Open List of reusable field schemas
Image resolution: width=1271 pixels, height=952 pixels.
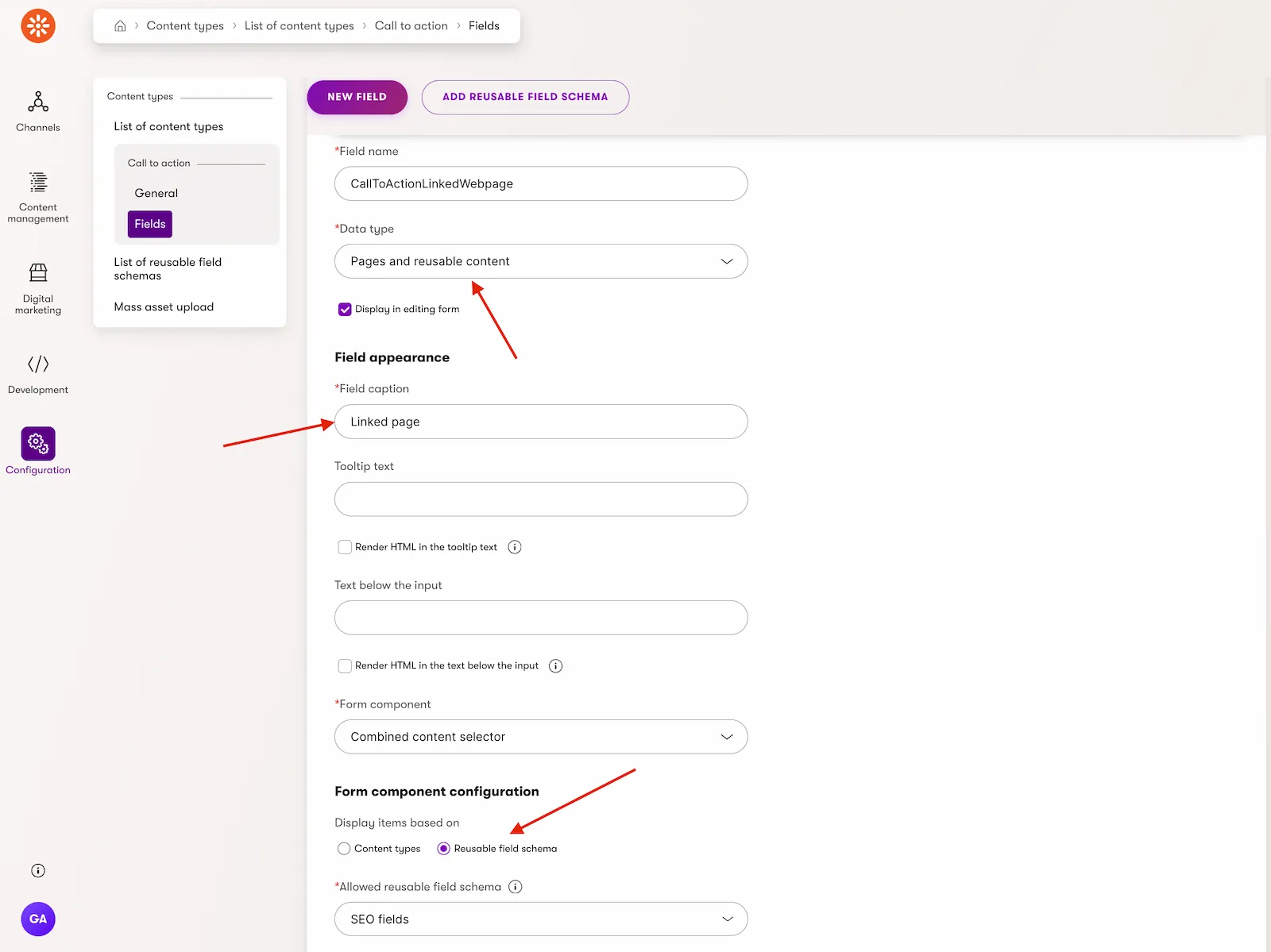tap(168, 268)
